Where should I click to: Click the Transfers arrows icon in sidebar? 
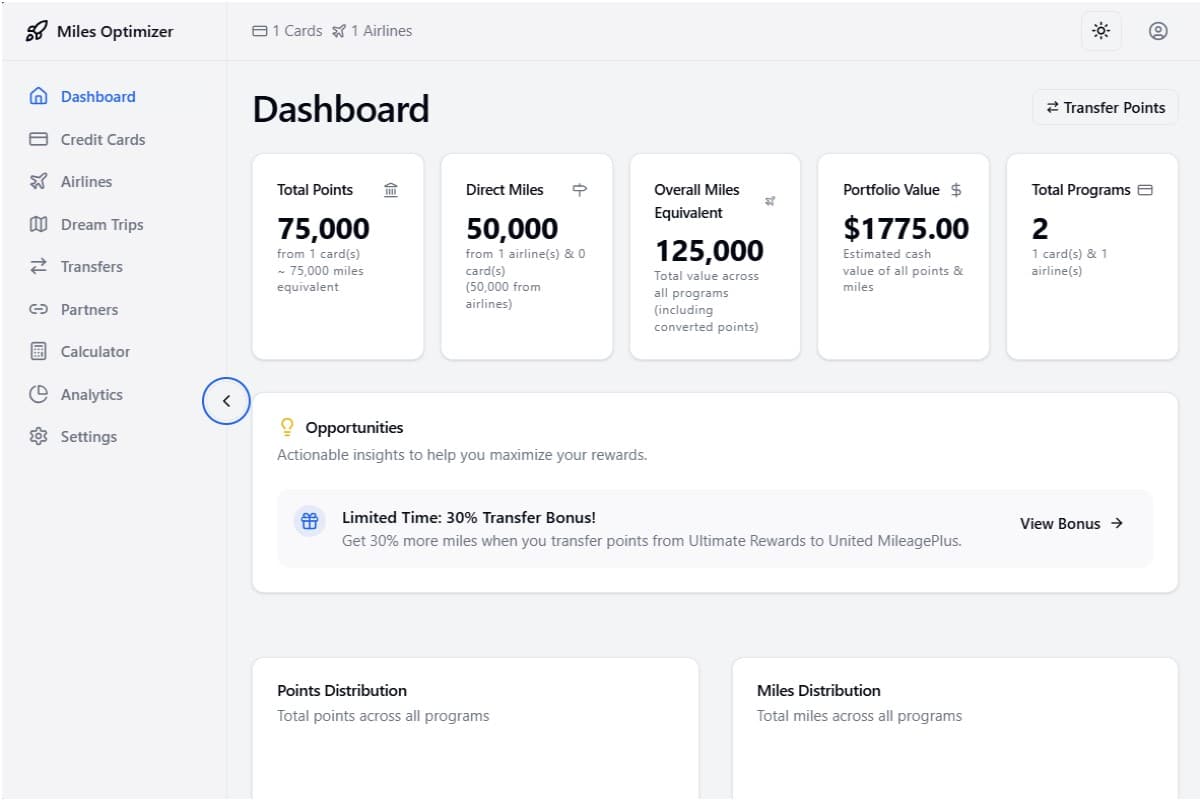[39, 267]
